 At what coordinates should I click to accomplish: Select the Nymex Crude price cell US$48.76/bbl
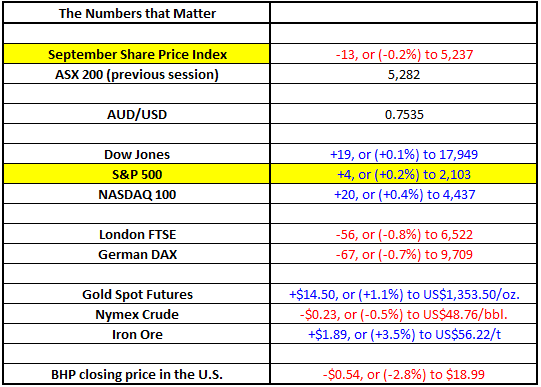[404, 314]
